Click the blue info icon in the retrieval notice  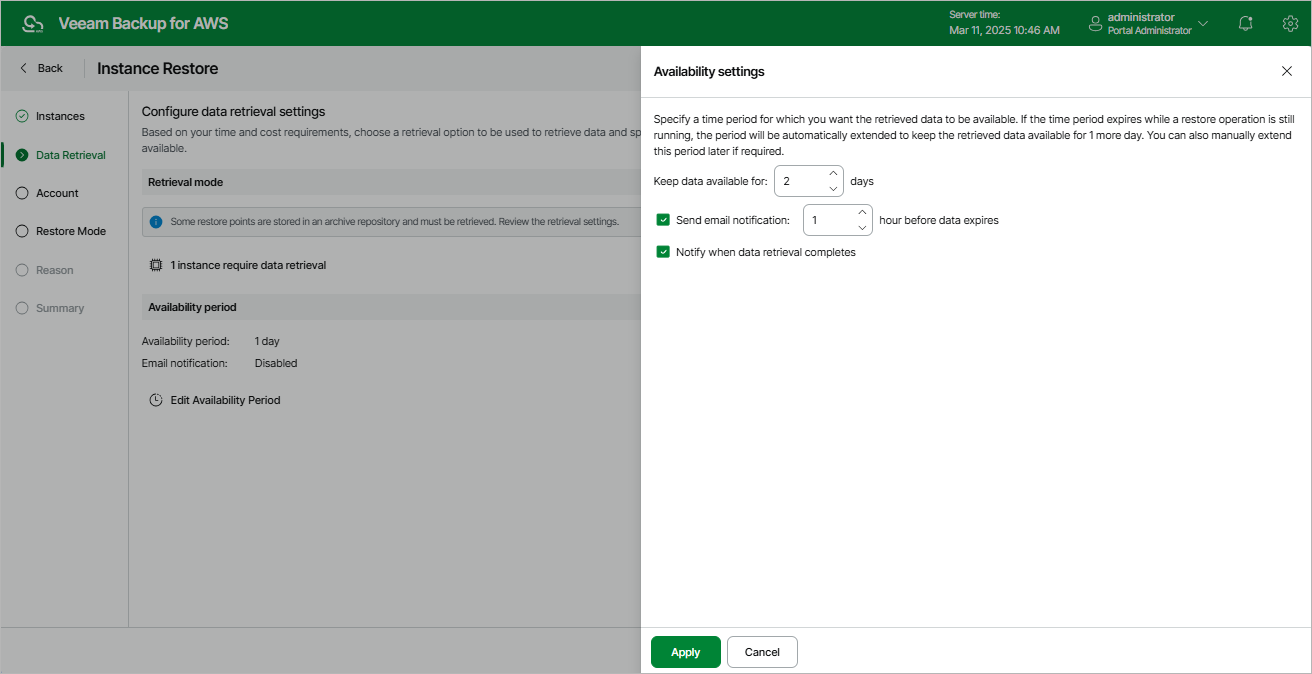[x=156, y=221]
